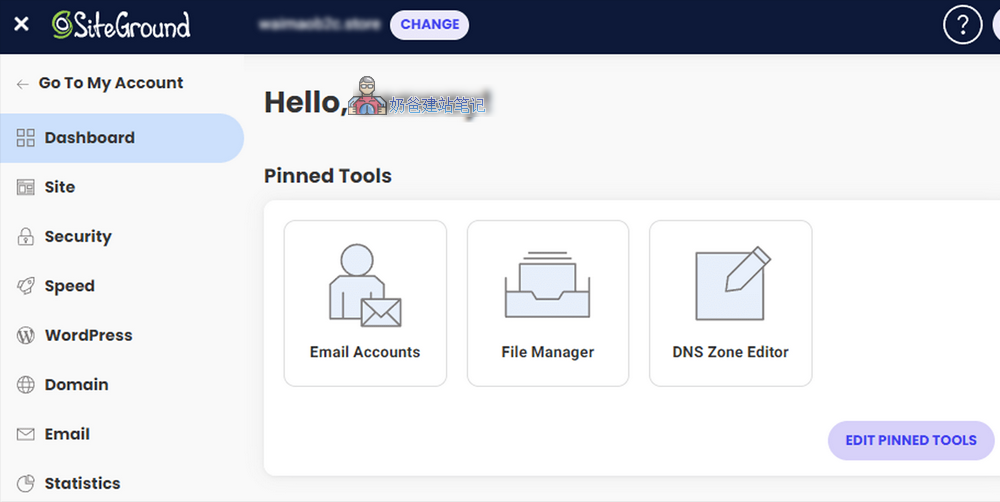Open the Statistics menu item

tap(82, 484)
